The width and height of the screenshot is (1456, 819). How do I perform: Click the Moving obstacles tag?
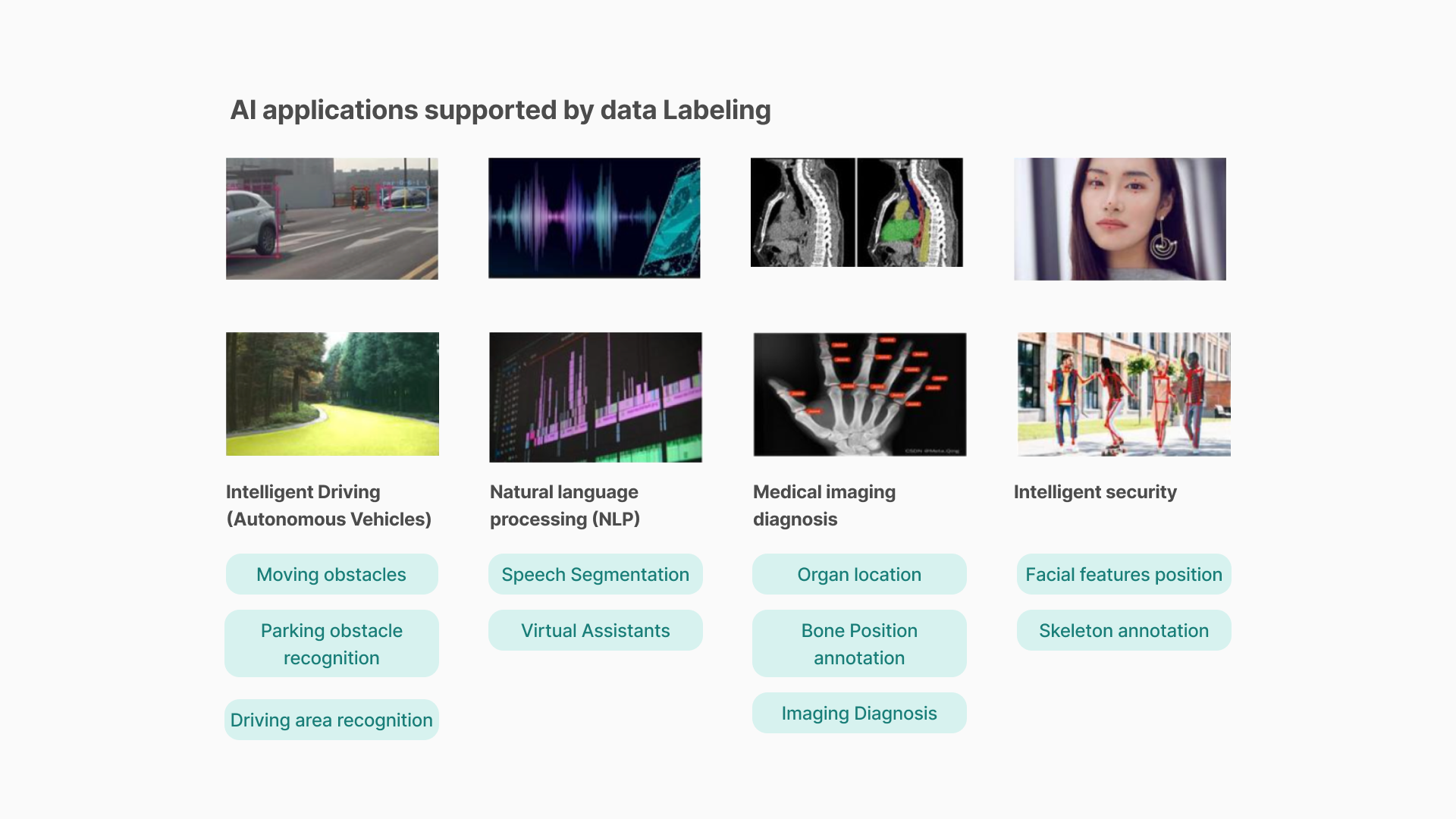tap(331, 574)
